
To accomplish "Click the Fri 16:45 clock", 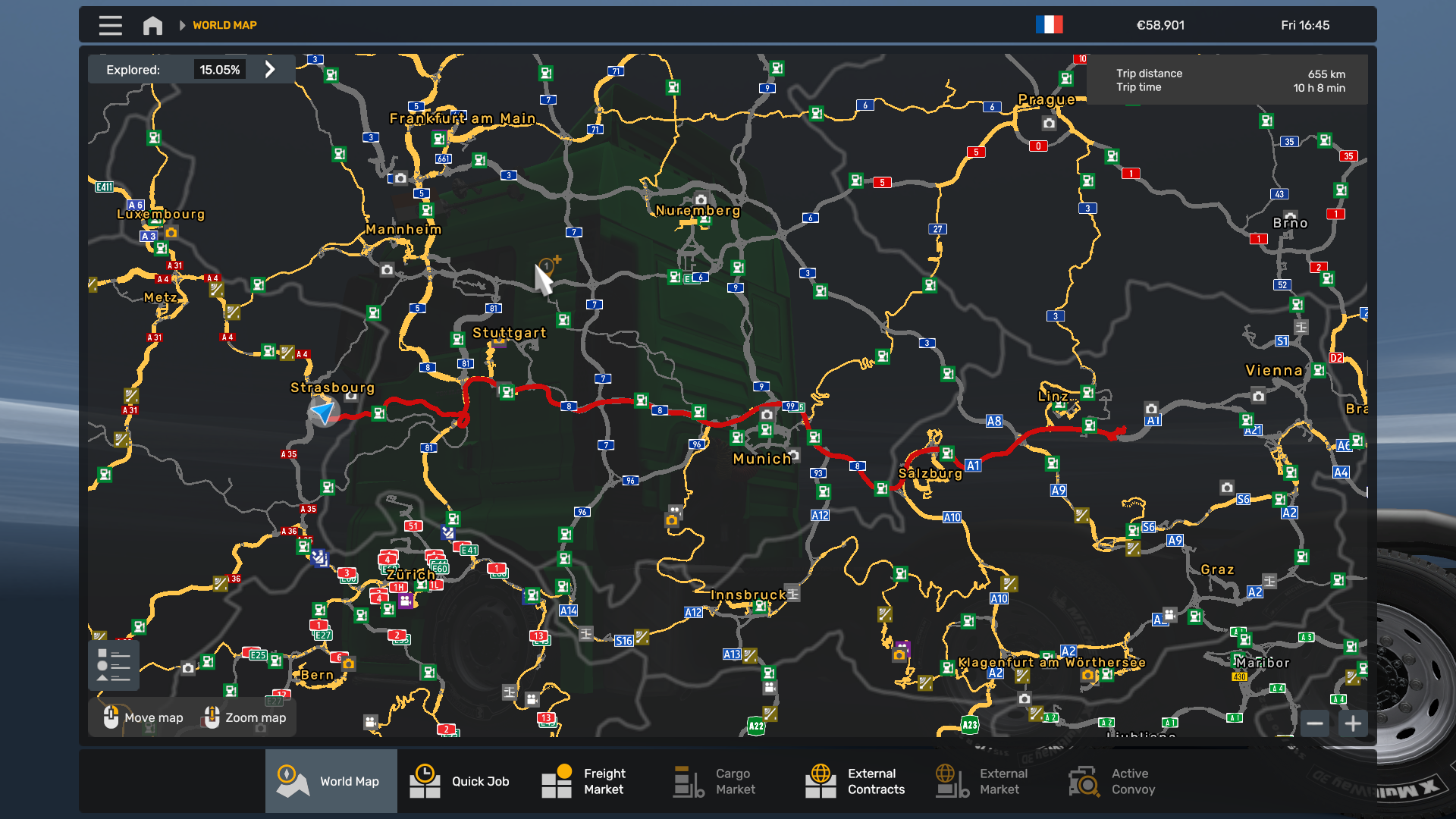I will 1305,25.
